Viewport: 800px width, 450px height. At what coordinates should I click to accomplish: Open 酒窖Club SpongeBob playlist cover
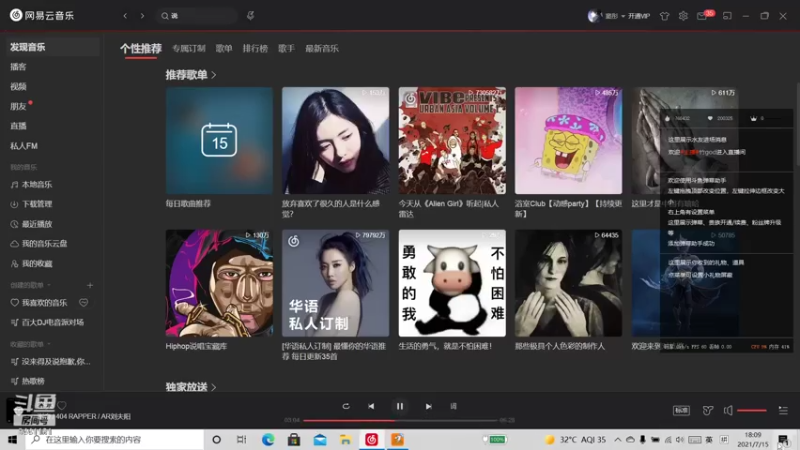pos(568,140)
